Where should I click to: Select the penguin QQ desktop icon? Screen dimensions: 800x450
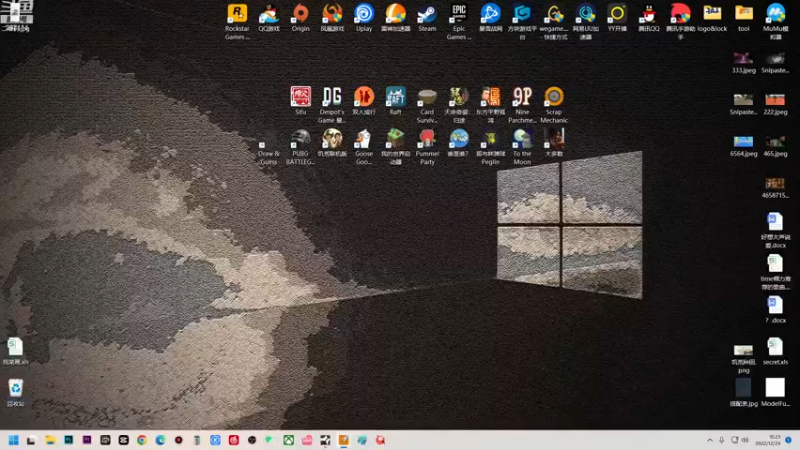(649, 17)
